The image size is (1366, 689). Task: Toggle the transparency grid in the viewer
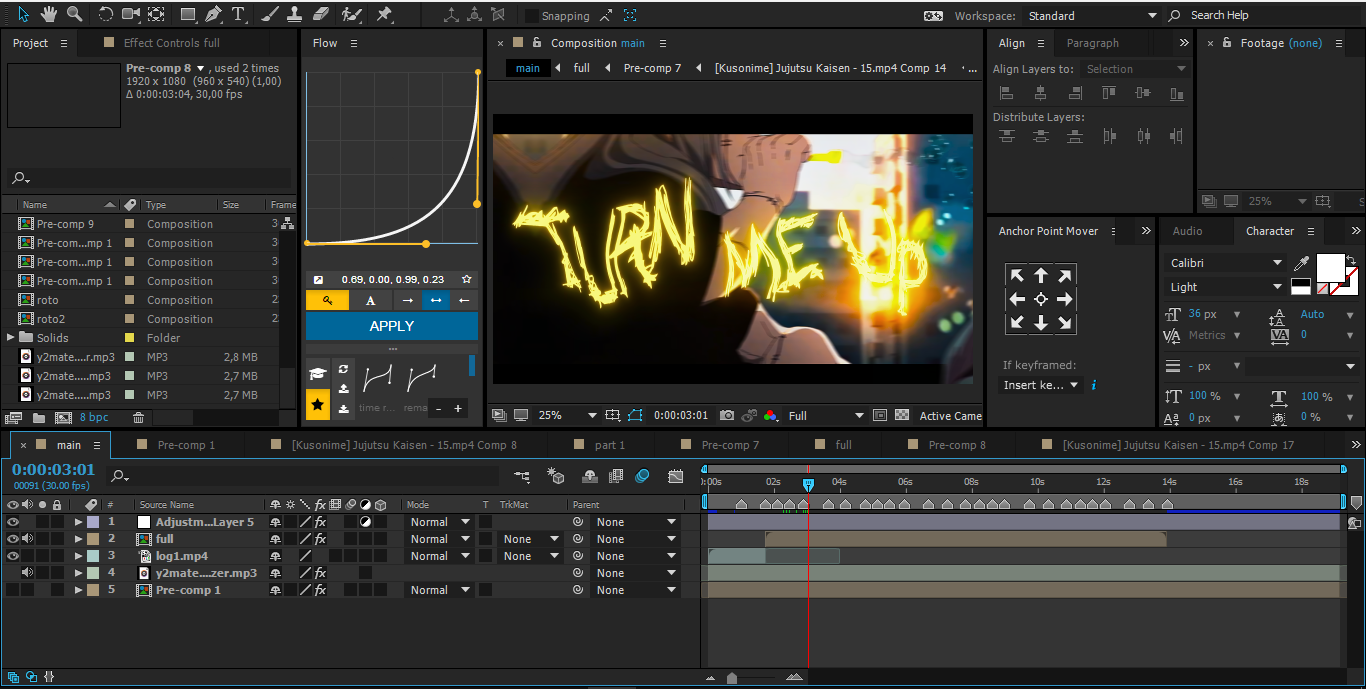coord(902,415)
